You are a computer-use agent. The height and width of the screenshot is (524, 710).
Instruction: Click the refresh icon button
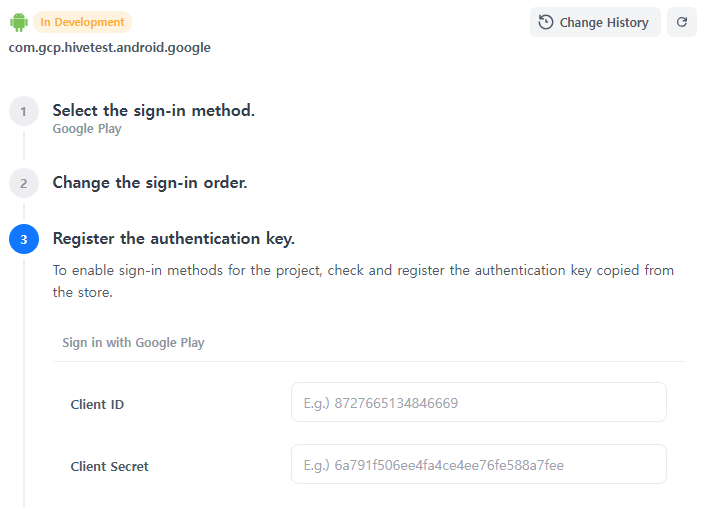[682, 22]
